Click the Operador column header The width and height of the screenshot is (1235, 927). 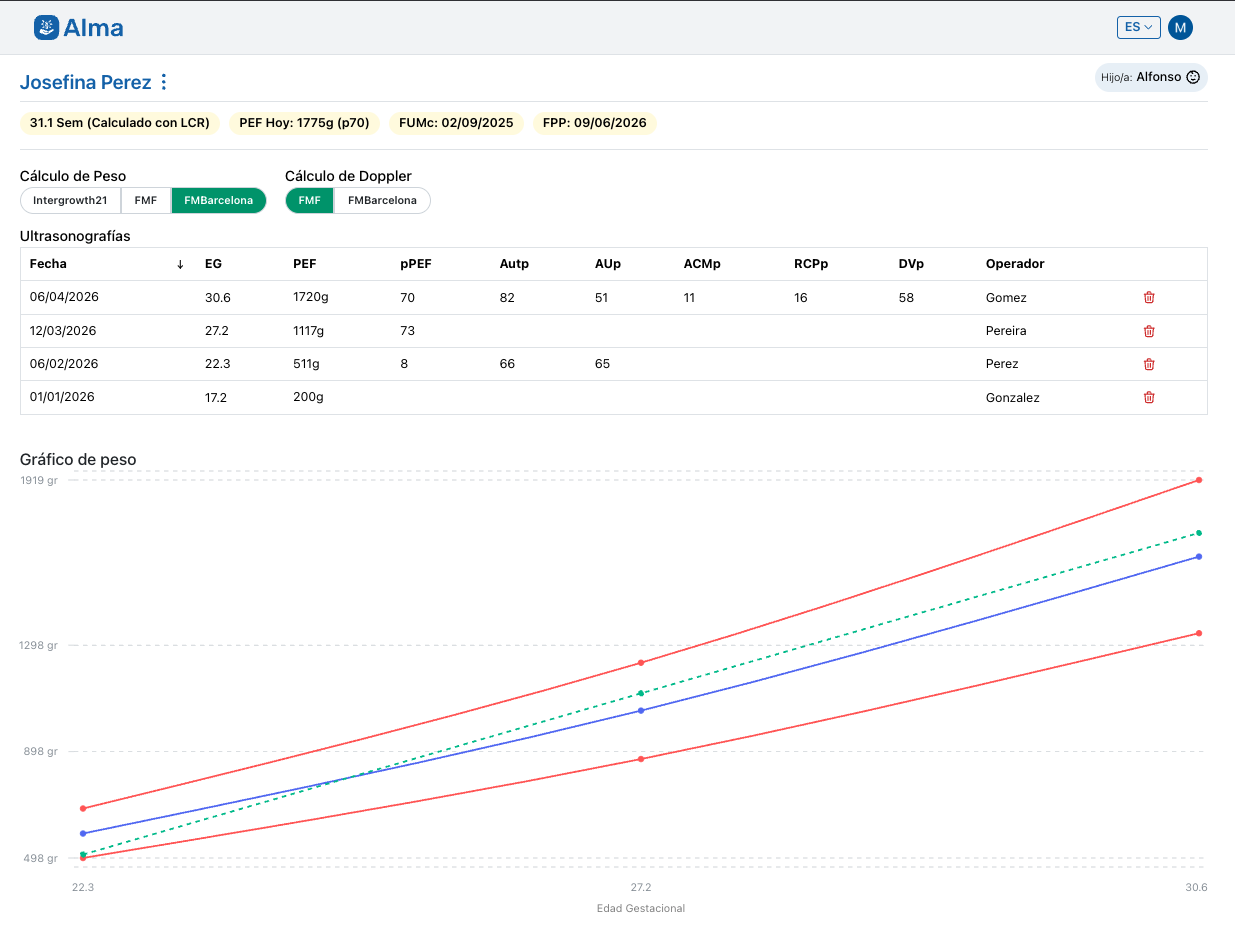point(1014,264)
